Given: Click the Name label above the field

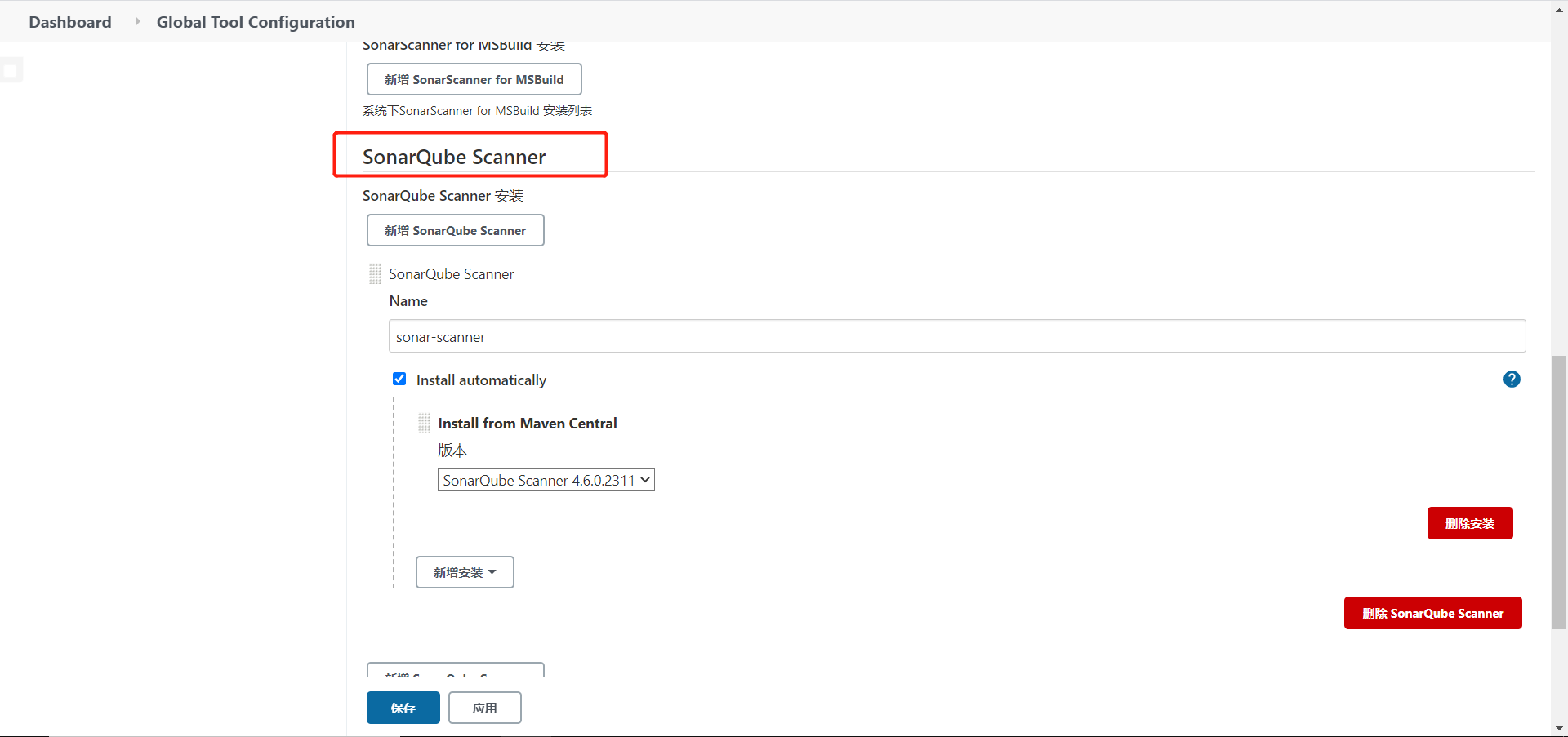Looking at the screenshot, I should (x=408, y=301).
